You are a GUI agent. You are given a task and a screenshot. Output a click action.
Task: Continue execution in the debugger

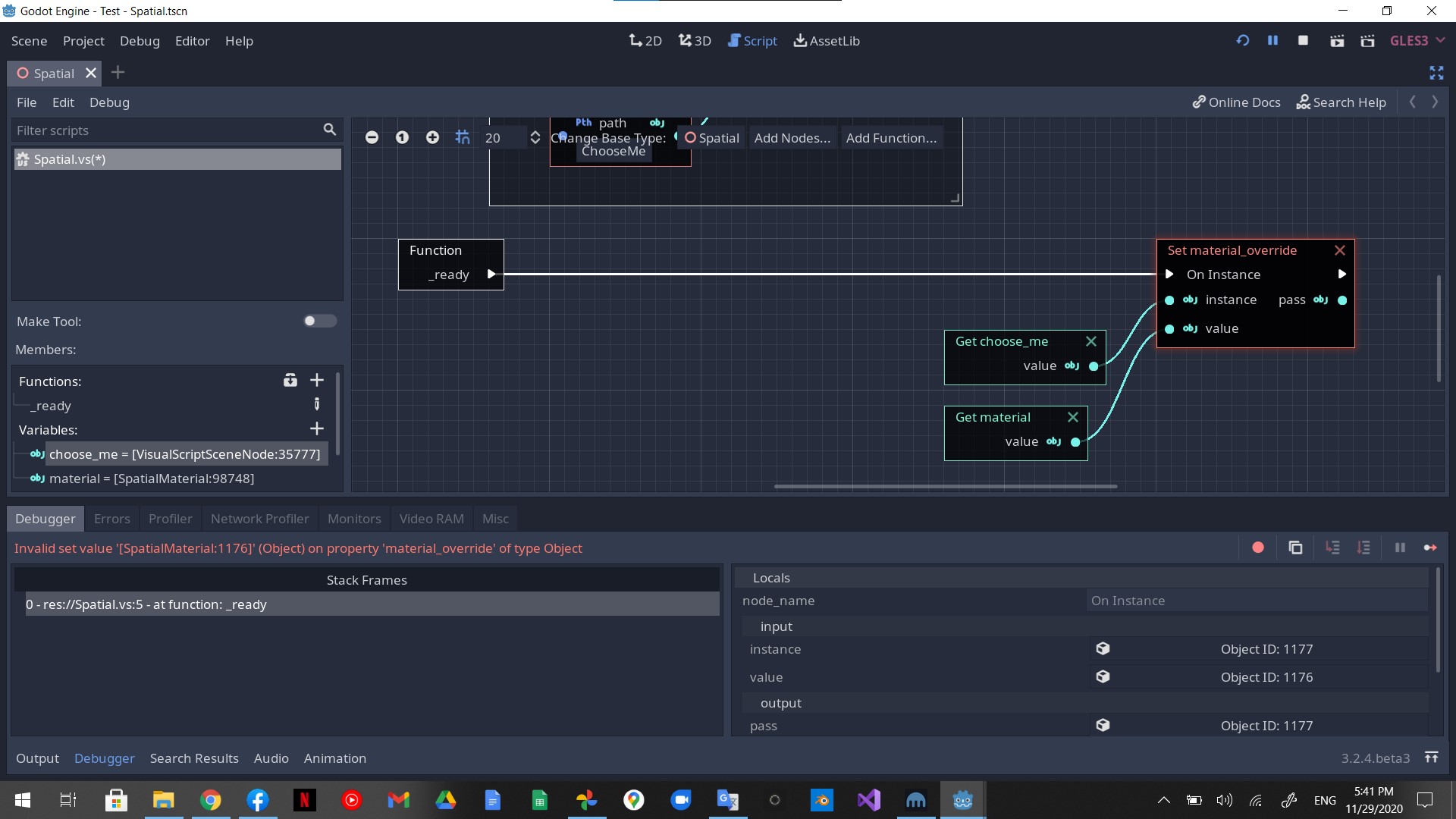(x=1430, y=548)
